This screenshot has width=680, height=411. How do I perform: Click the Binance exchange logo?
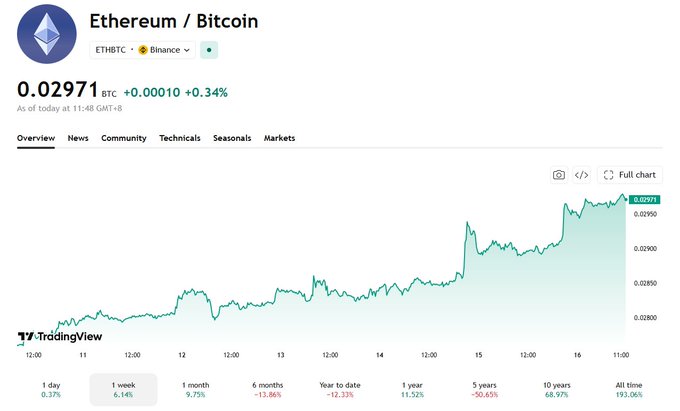(x=143, y=50)
